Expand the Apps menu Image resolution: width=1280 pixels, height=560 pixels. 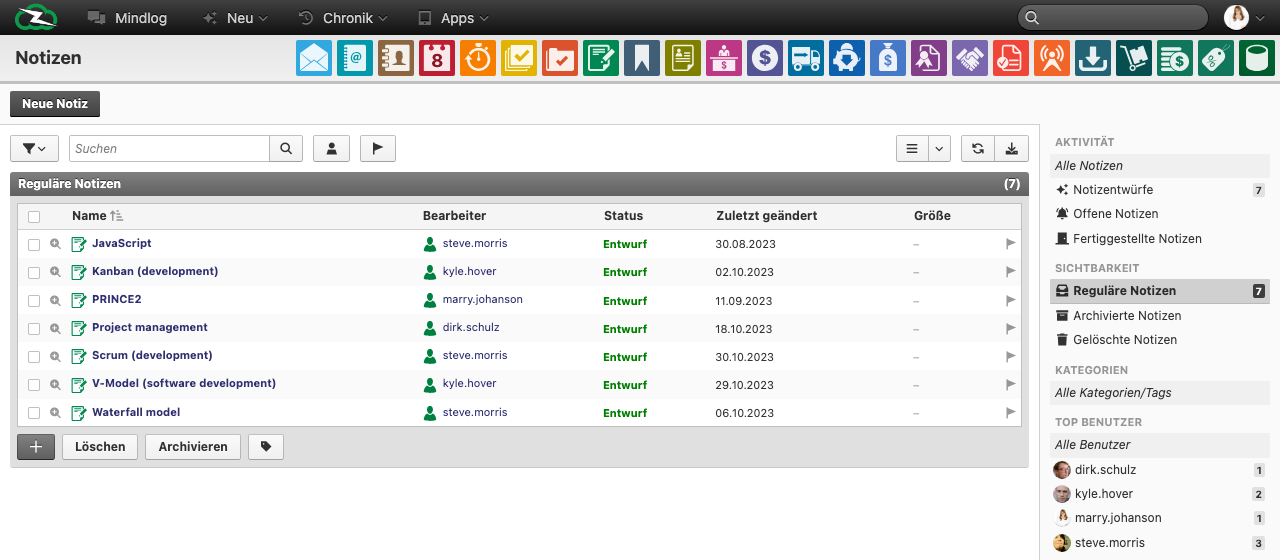tap(453, 18)
